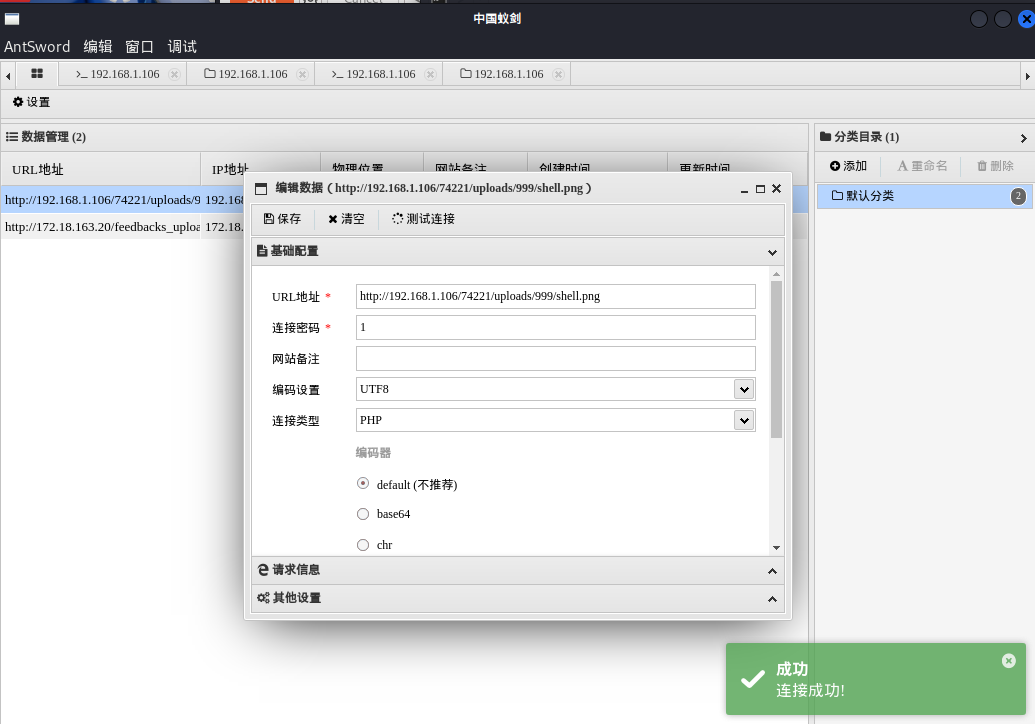Switch to the second terminal tab
The height and width of the screenshot is (724, 1035).
coord(374,74)
